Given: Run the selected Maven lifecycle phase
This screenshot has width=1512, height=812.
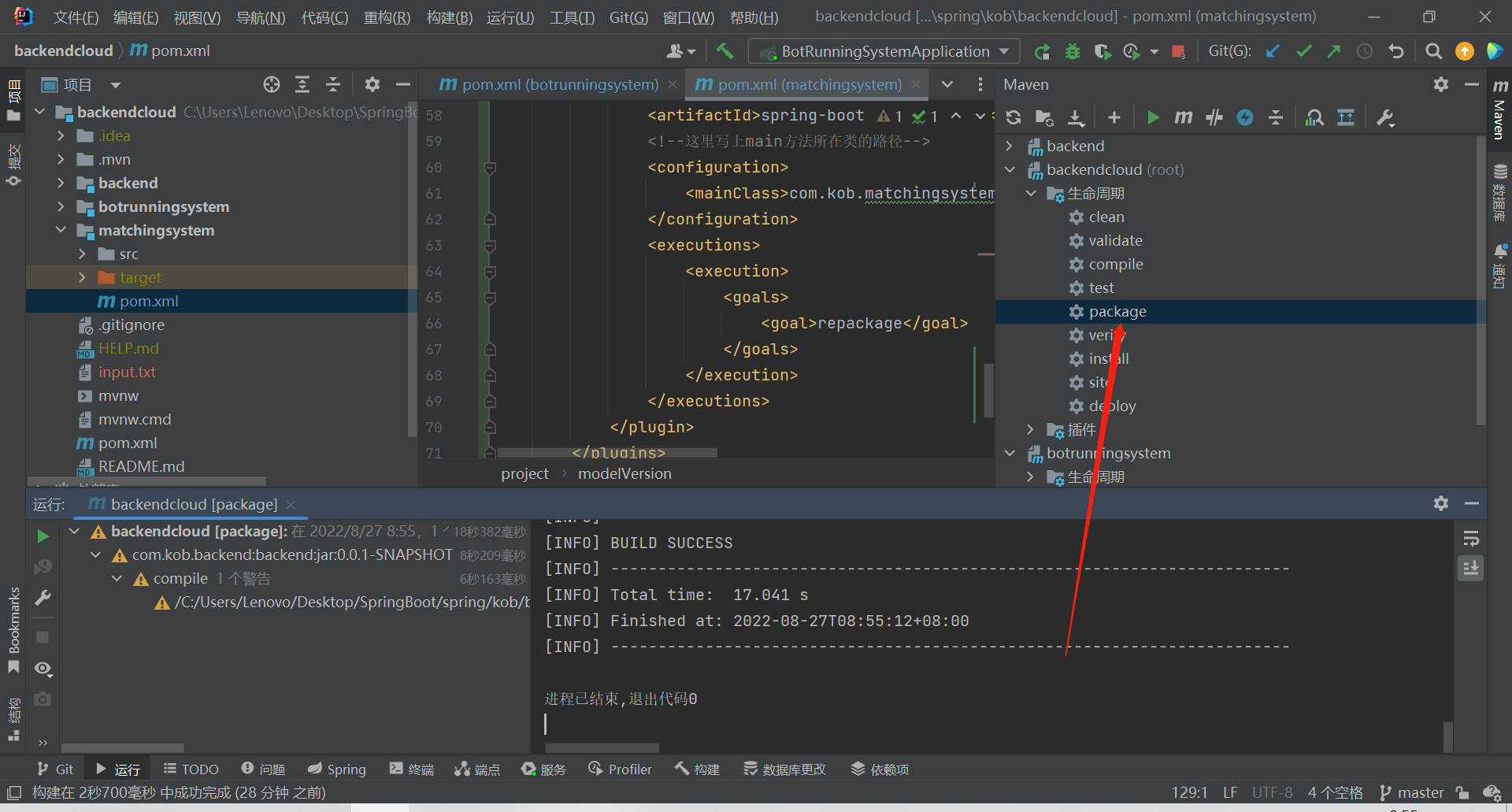Looking at the screenshot, I should click(1152, 117).
